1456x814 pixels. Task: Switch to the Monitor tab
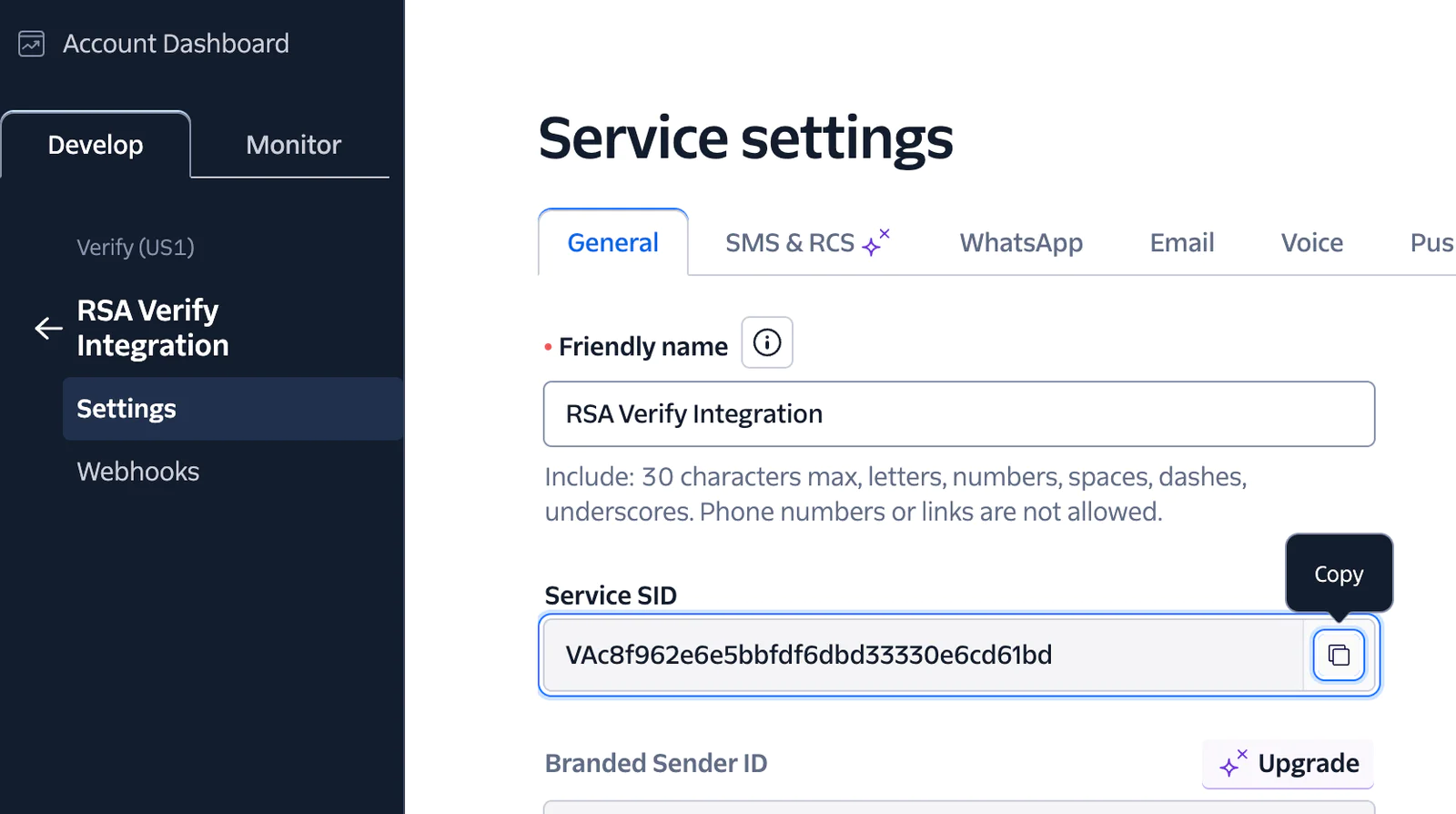(x=293, y=145)
